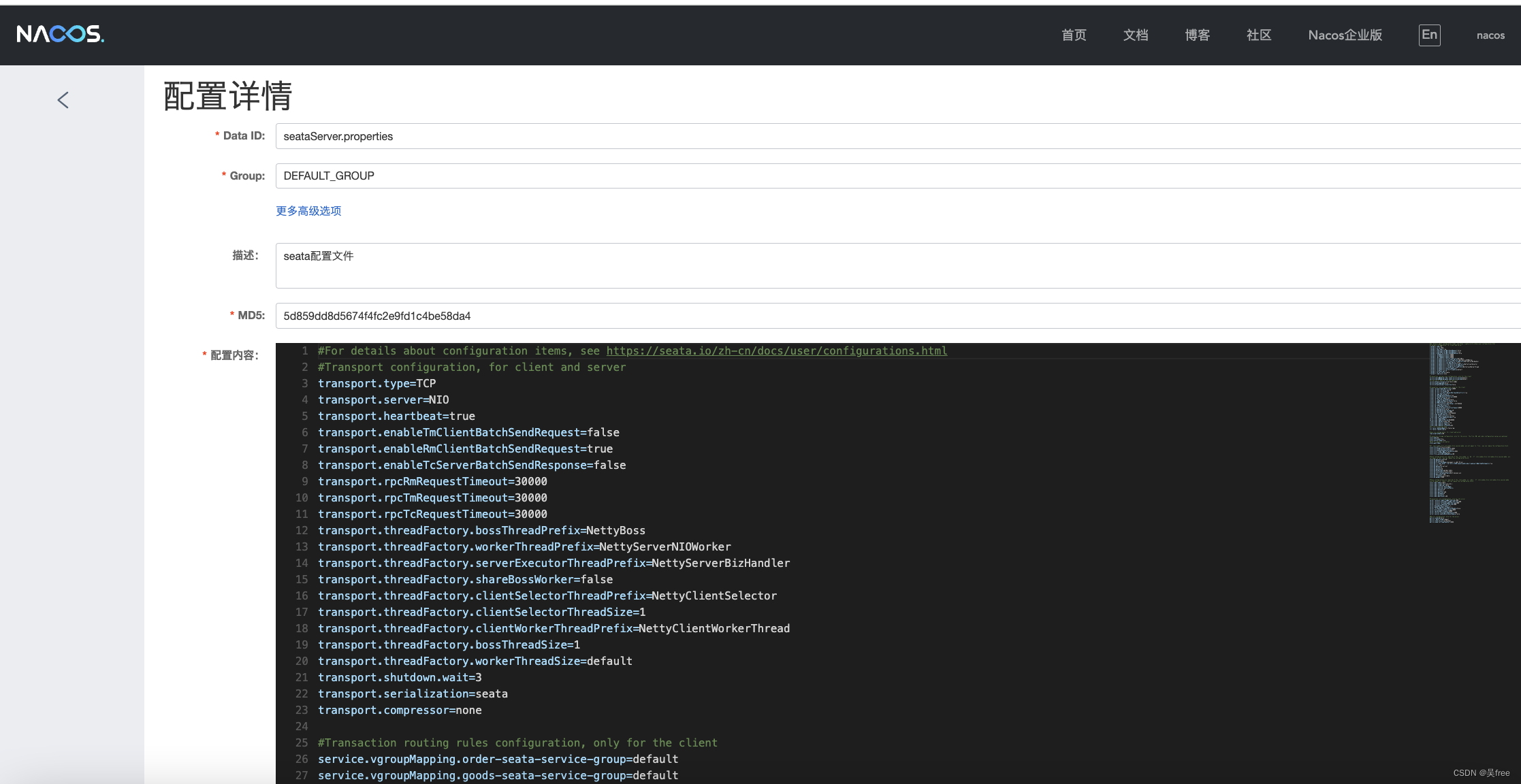Viewport: 1521px width, 784px height.
Task: Open the seata.io configurations link
Action: click(x=776, y=351)
